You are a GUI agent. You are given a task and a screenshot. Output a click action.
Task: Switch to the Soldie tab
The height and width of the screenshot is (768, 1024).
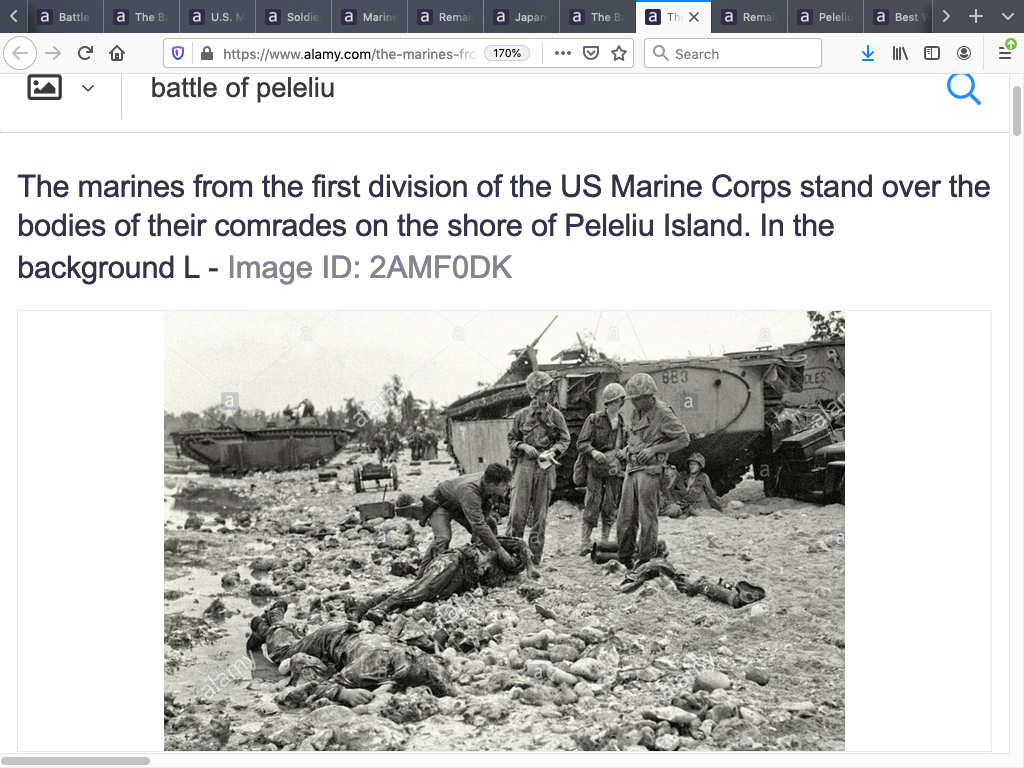click(x=294, y=17)
